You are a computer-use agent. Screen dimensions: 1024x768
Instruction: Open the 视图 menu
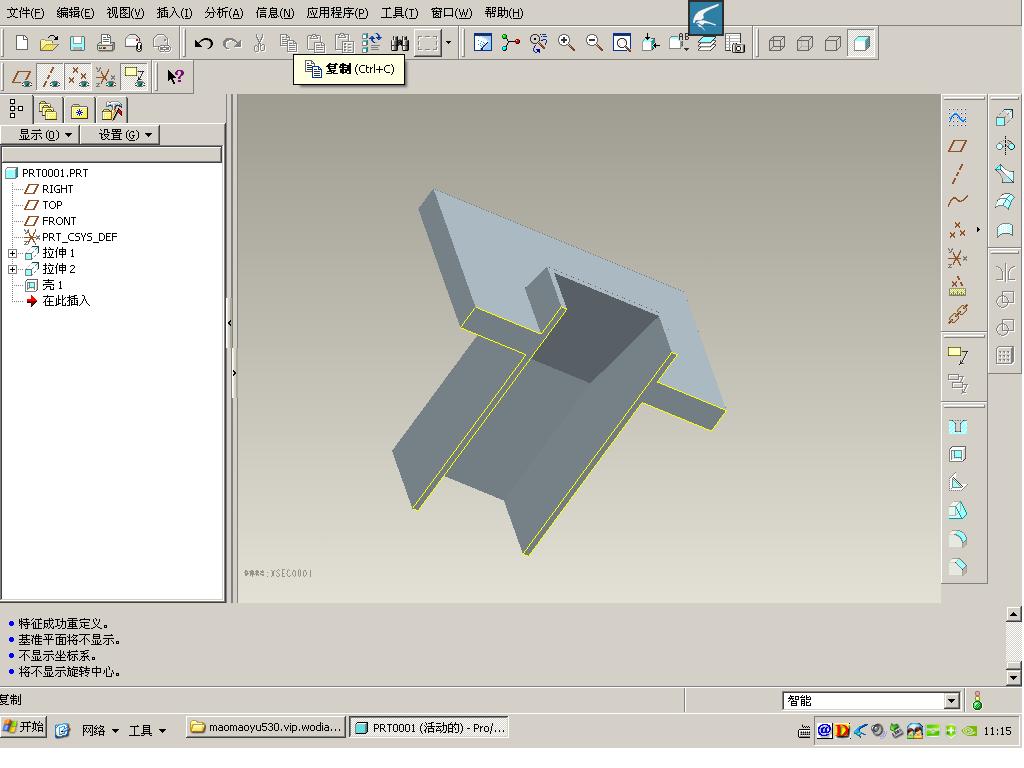[x=125, y=13]
